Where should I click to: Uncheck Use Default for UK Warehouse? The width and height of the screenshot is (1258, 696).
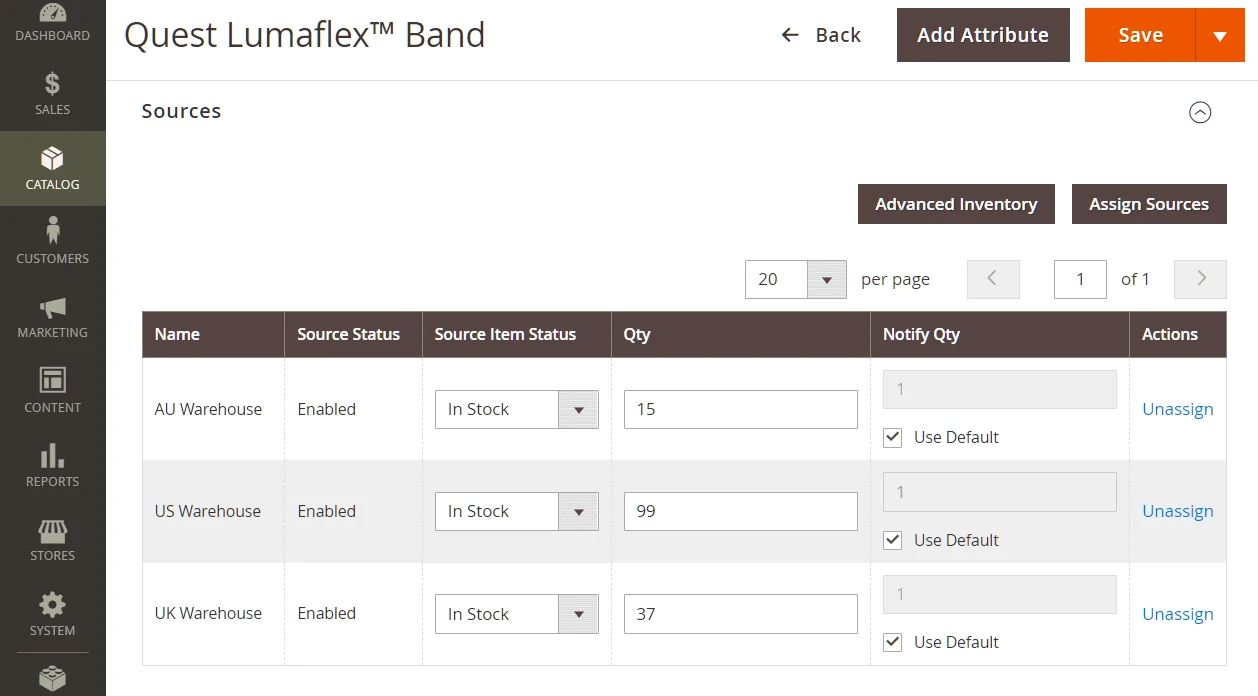click(893, 642)
